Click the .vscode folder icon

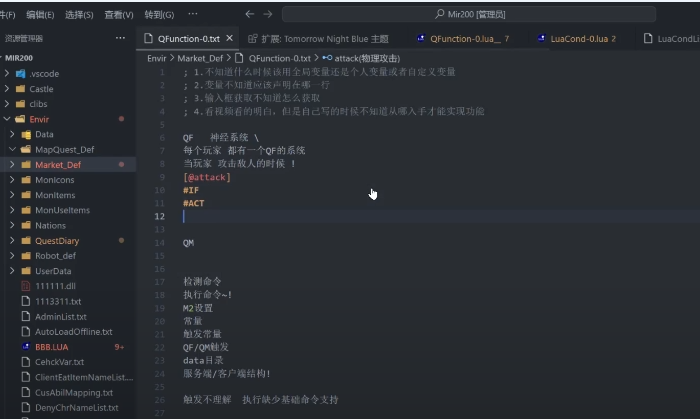pos(20,74)
